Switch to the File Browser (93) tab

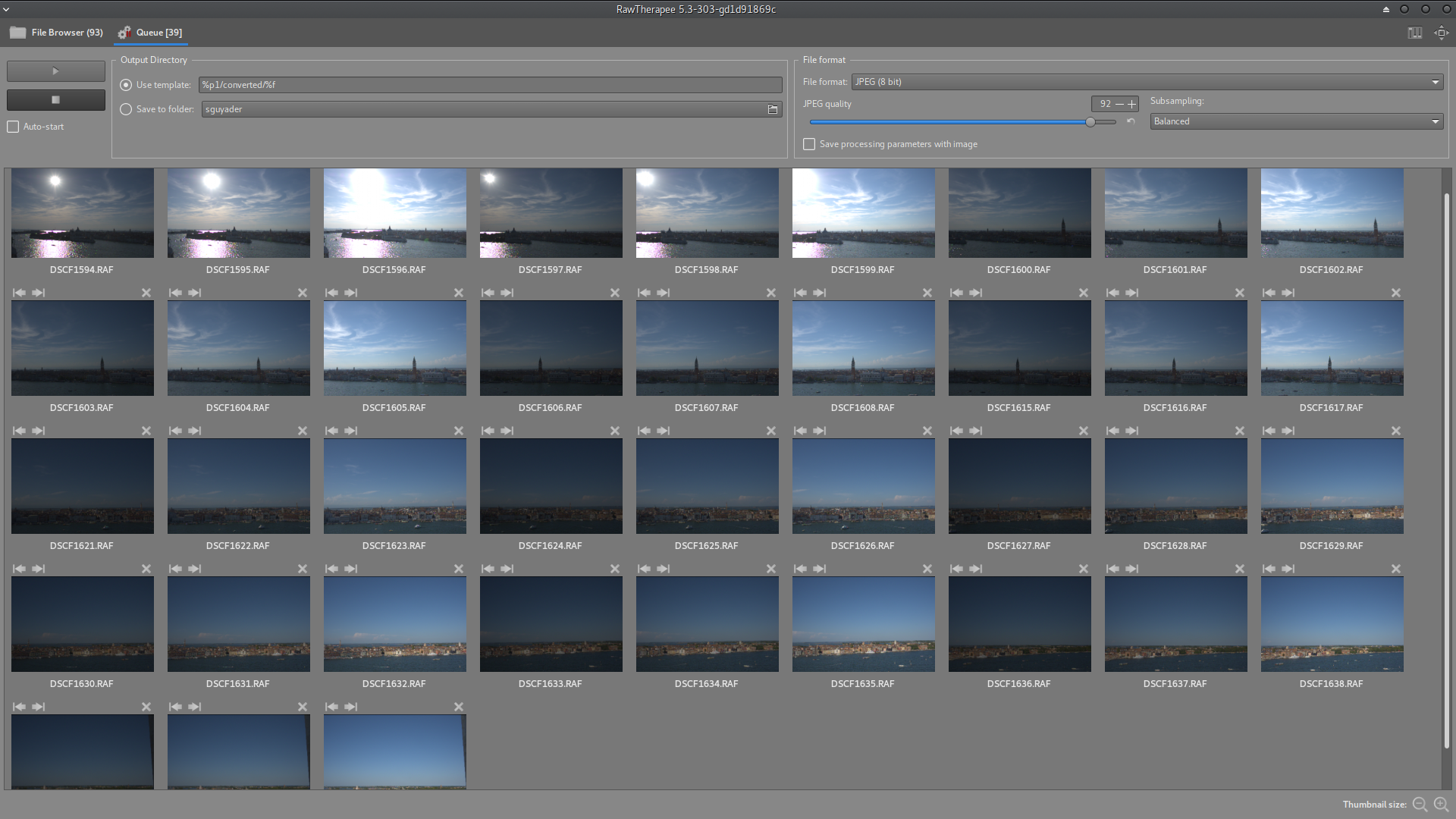coord(57,33)
